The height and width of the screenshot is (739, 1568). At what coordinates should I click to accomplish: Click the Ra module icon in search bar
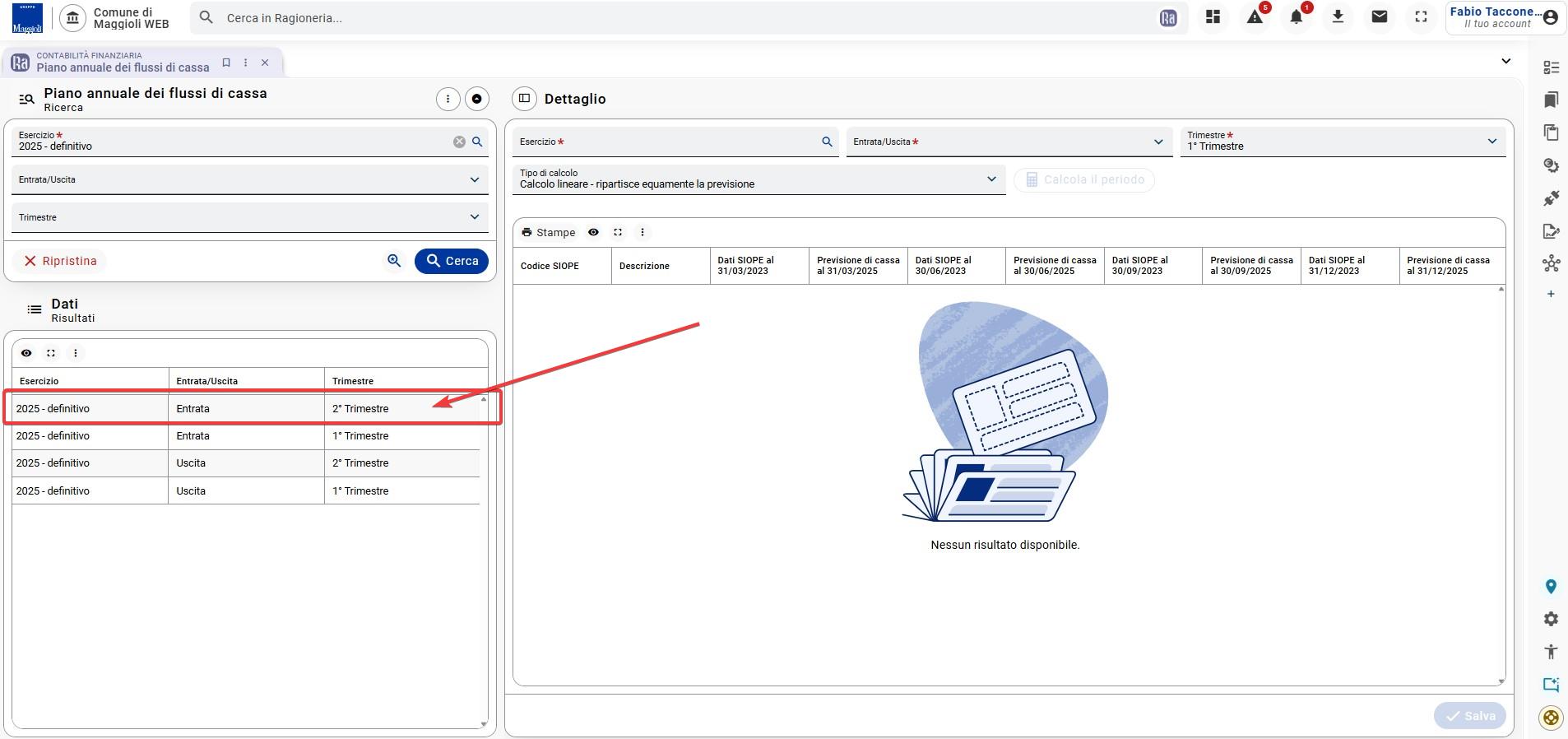tap(1168, 18)
